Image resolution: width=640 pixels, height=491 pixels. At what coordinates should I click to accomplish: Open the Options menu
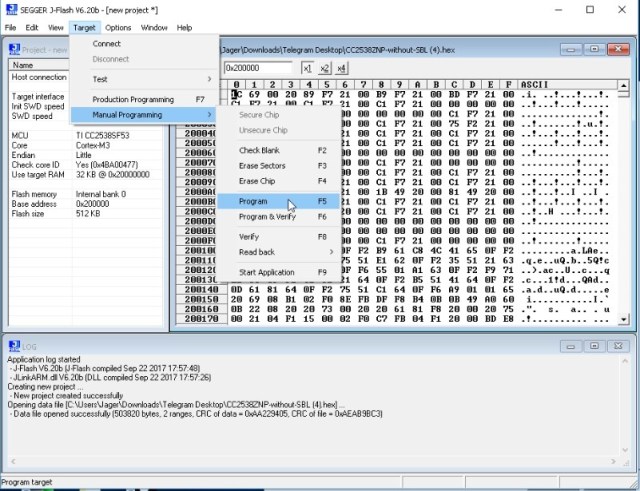pyautogui.click(x=118, y=28)
